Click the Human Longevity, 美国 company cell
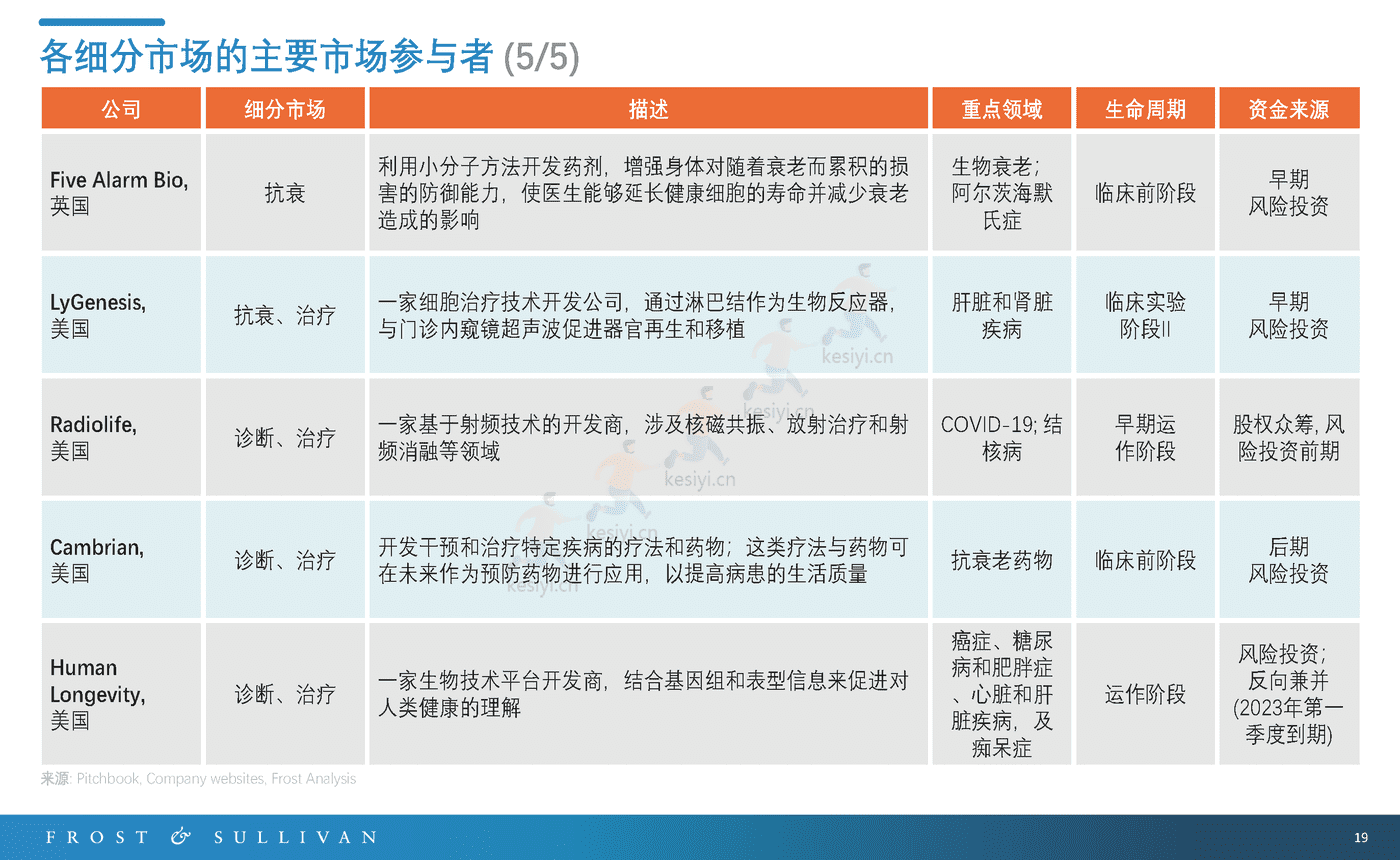This screenshot has width=1400, height=860. point(121,693)
